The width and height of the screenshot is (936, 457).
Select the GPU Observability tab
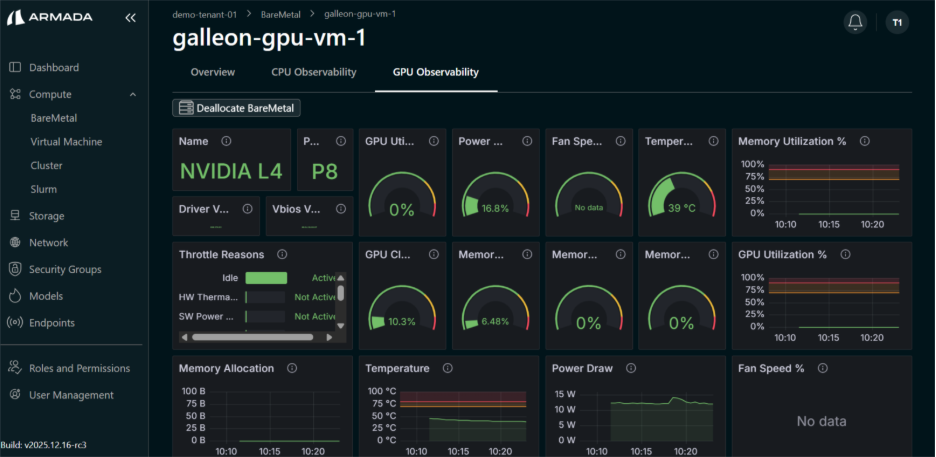tap(436, 72)
